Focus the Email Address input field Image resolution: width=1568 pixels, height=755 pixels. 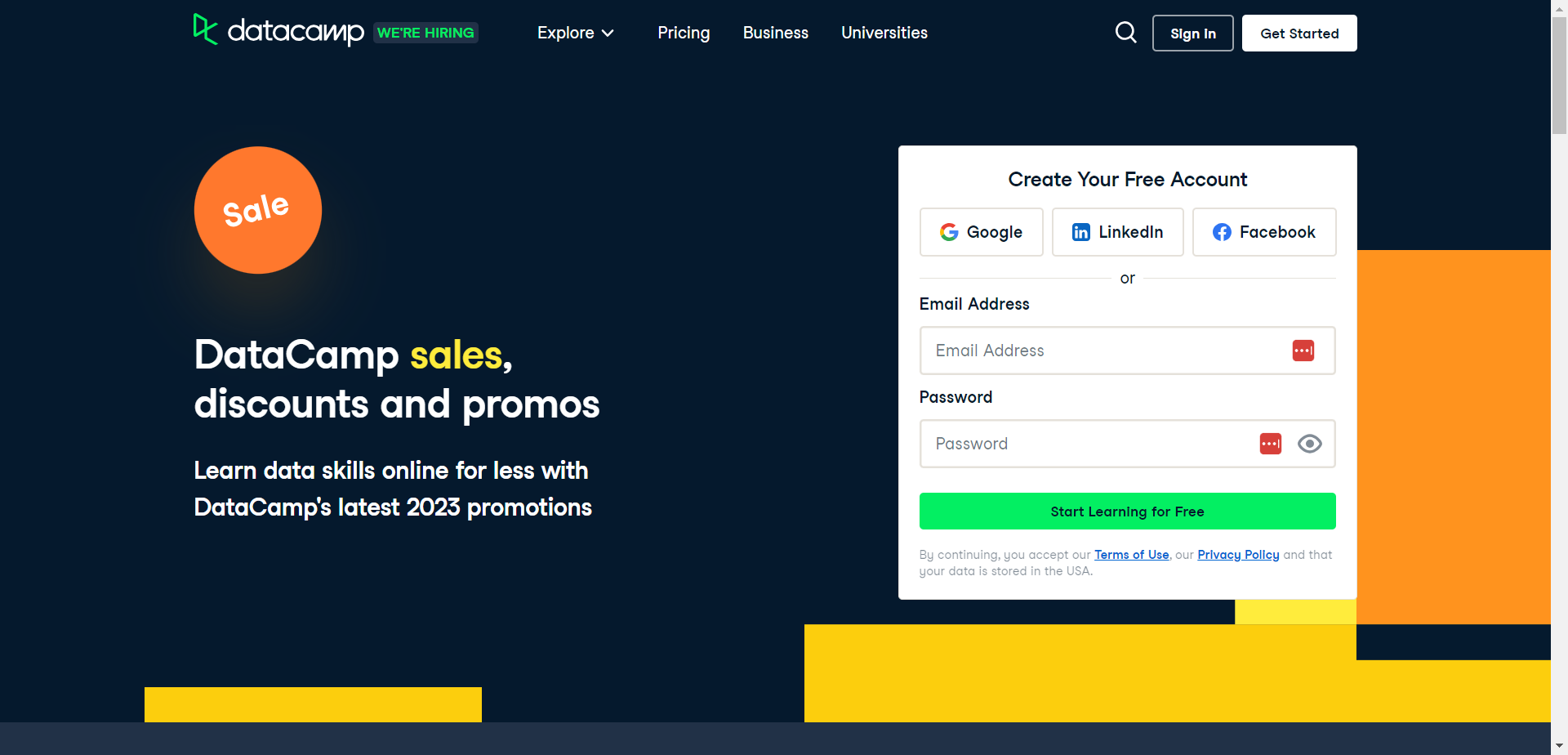tap(1127, 351)
